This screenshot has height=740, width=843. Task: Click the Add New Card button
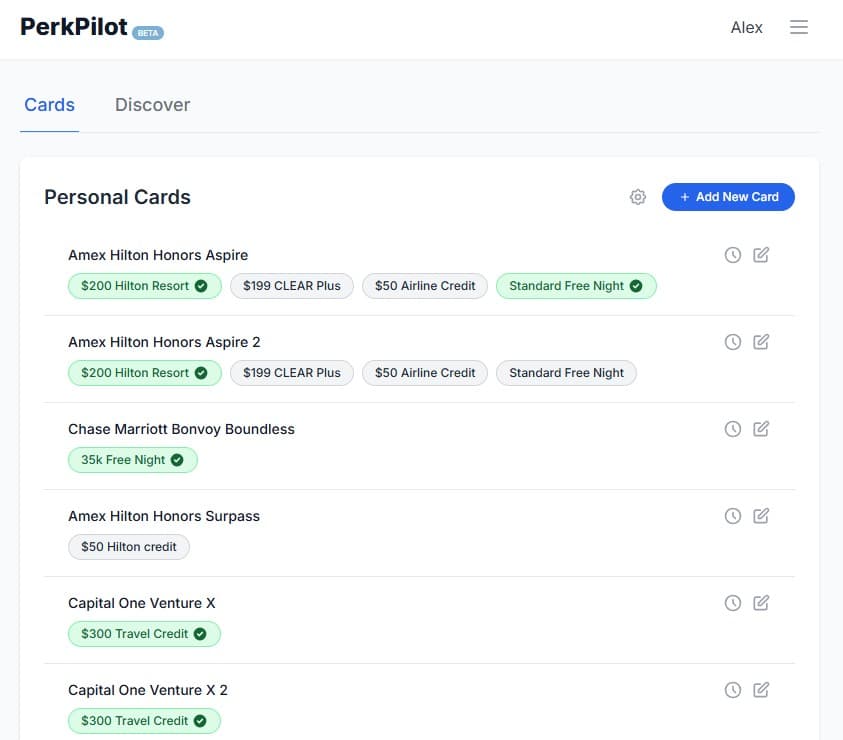728,197
